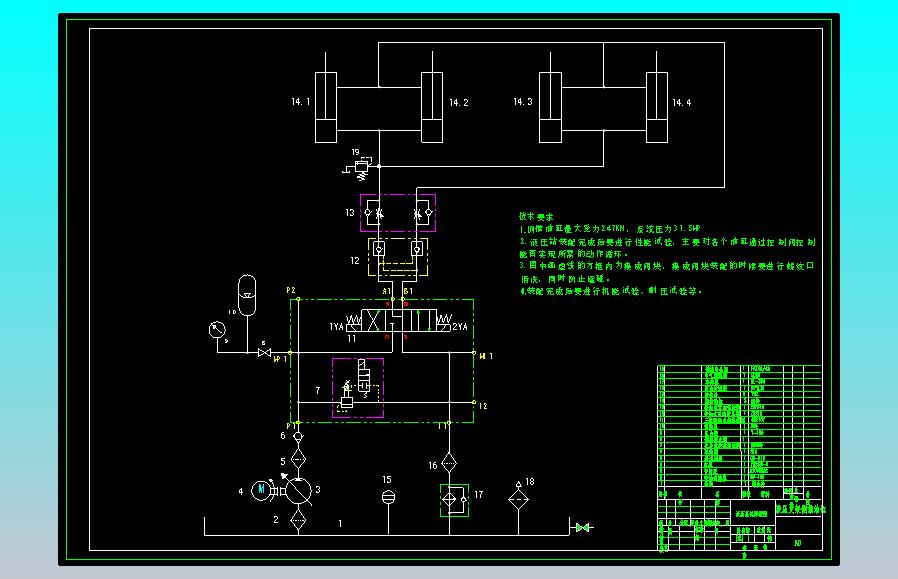Screen dimensions: 898x579
Task: Click the tank number '1' label
Action: [x=340, y=523]
